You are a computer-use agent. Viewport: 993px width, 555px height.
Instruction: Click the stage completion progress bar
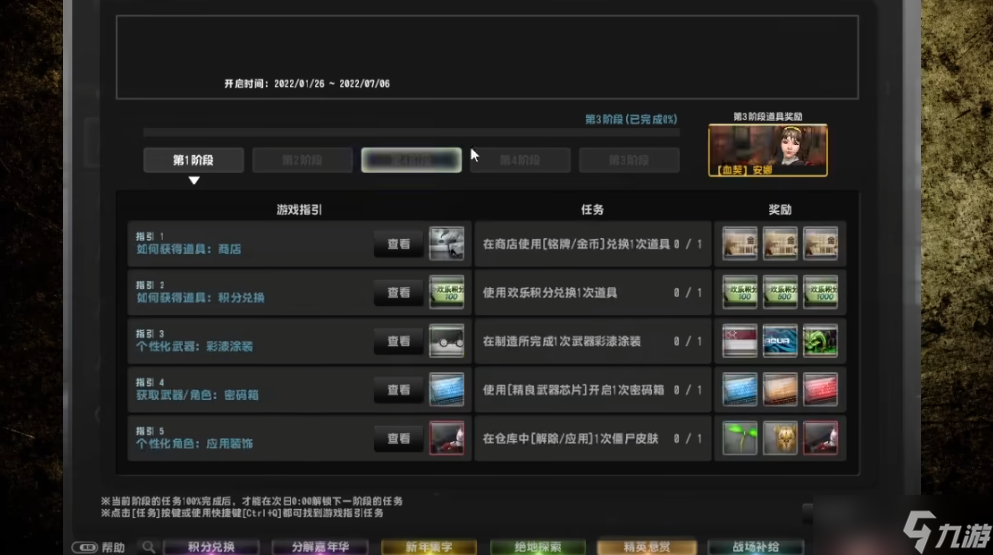[412, 132]
